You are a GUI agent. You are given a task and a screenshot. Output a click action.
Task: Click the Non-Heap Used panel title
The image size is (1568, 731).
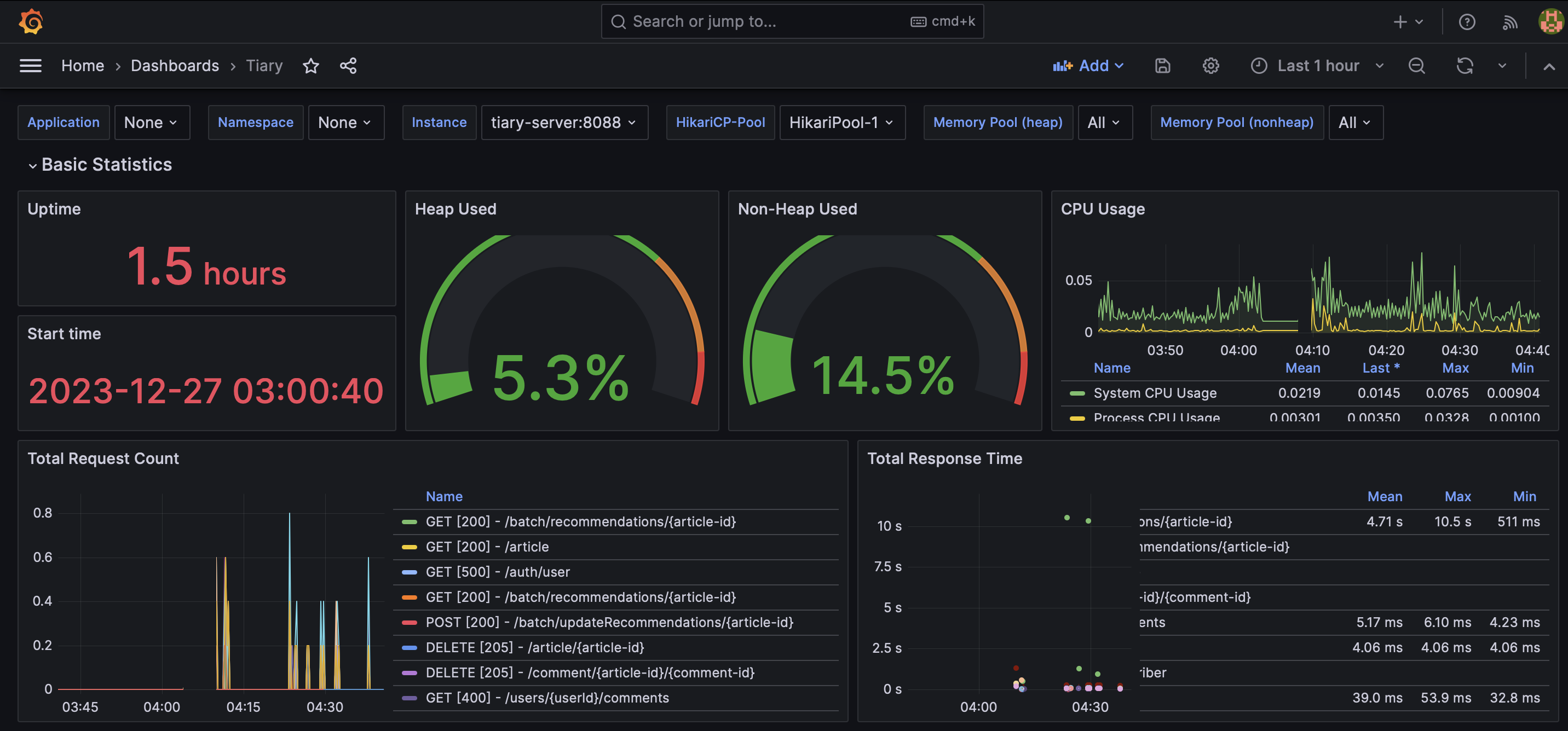797,209
